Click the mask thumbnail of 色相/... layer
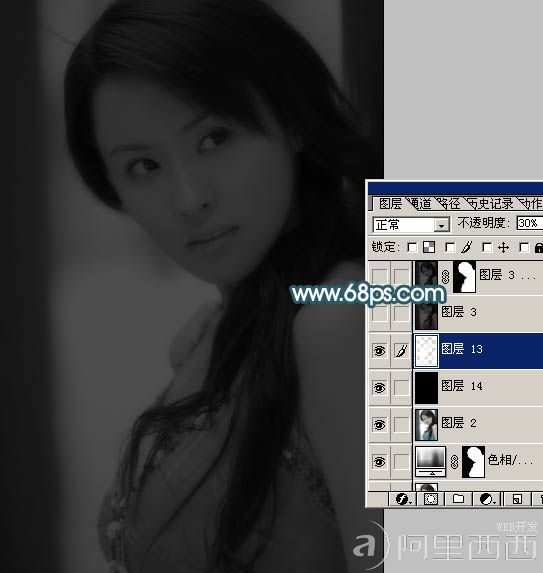The height and width of the screenshot is (573, 543). point(474,462)
